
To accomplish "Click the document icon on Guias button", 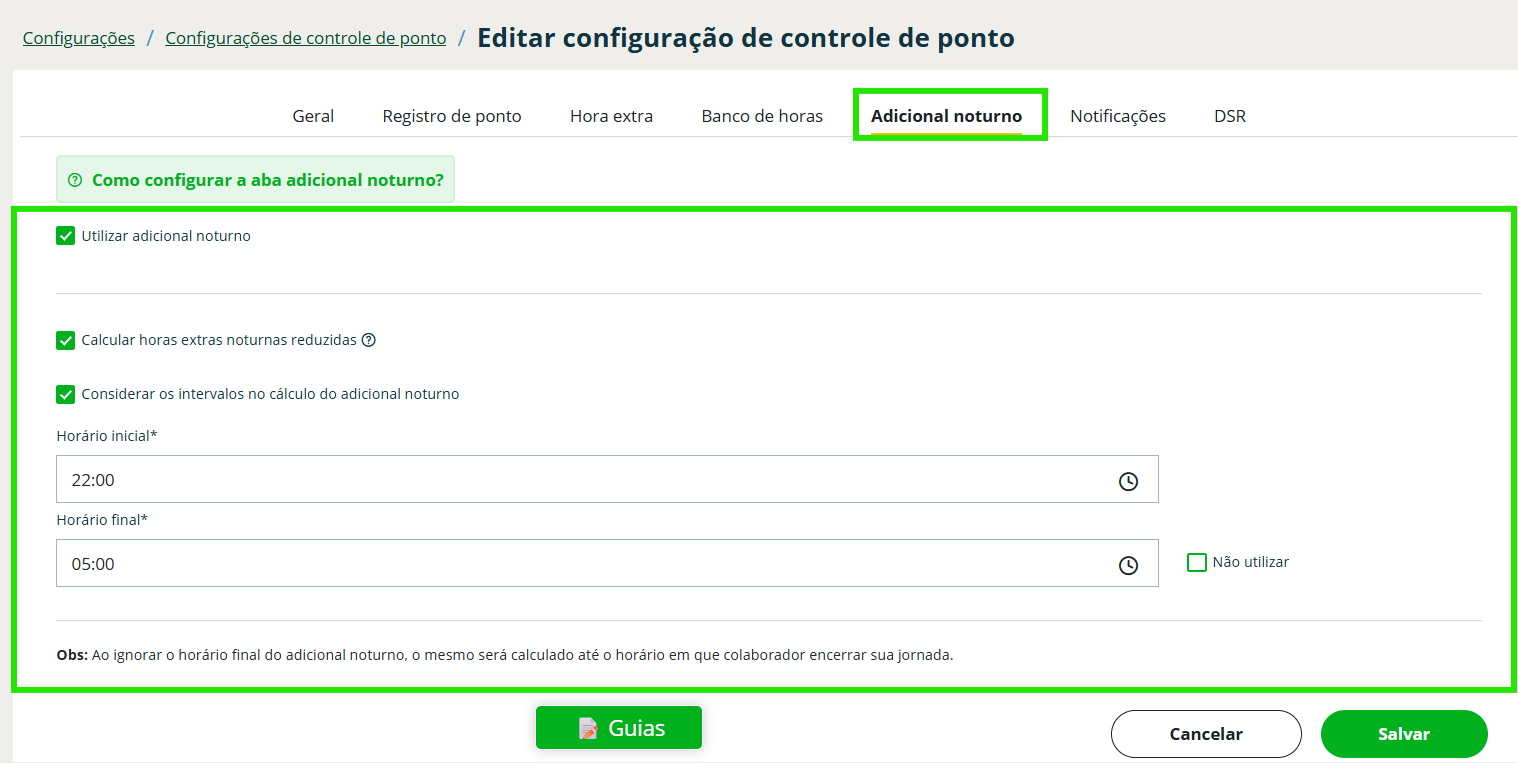I will (x=588, y=728).
